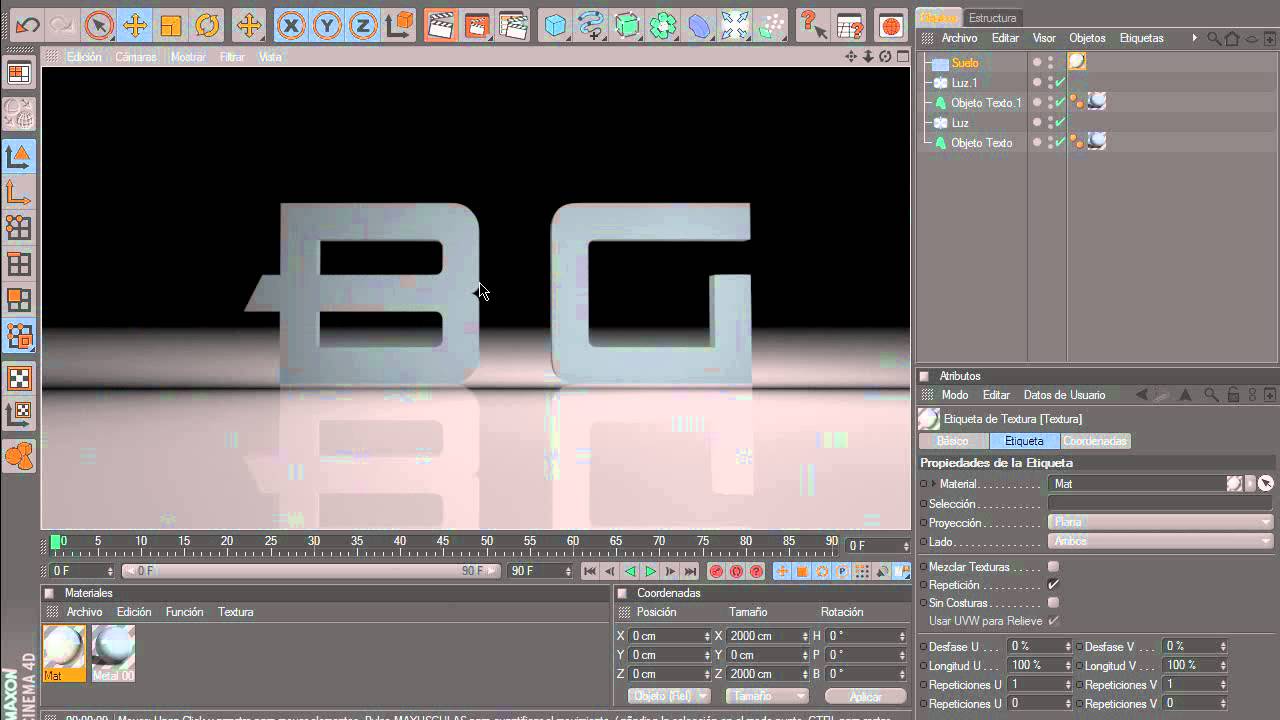Screen dimensions: 1280x720
Task: Toggle the Repetición checkbox
Action: [1053, 585]
